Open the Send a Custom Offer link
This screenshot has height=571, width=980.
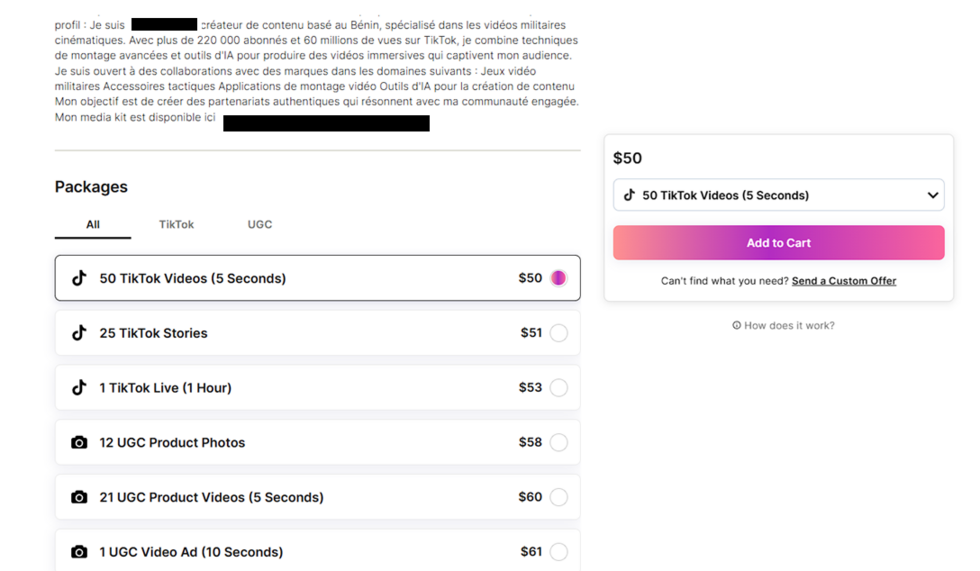[x=844, y=281]
